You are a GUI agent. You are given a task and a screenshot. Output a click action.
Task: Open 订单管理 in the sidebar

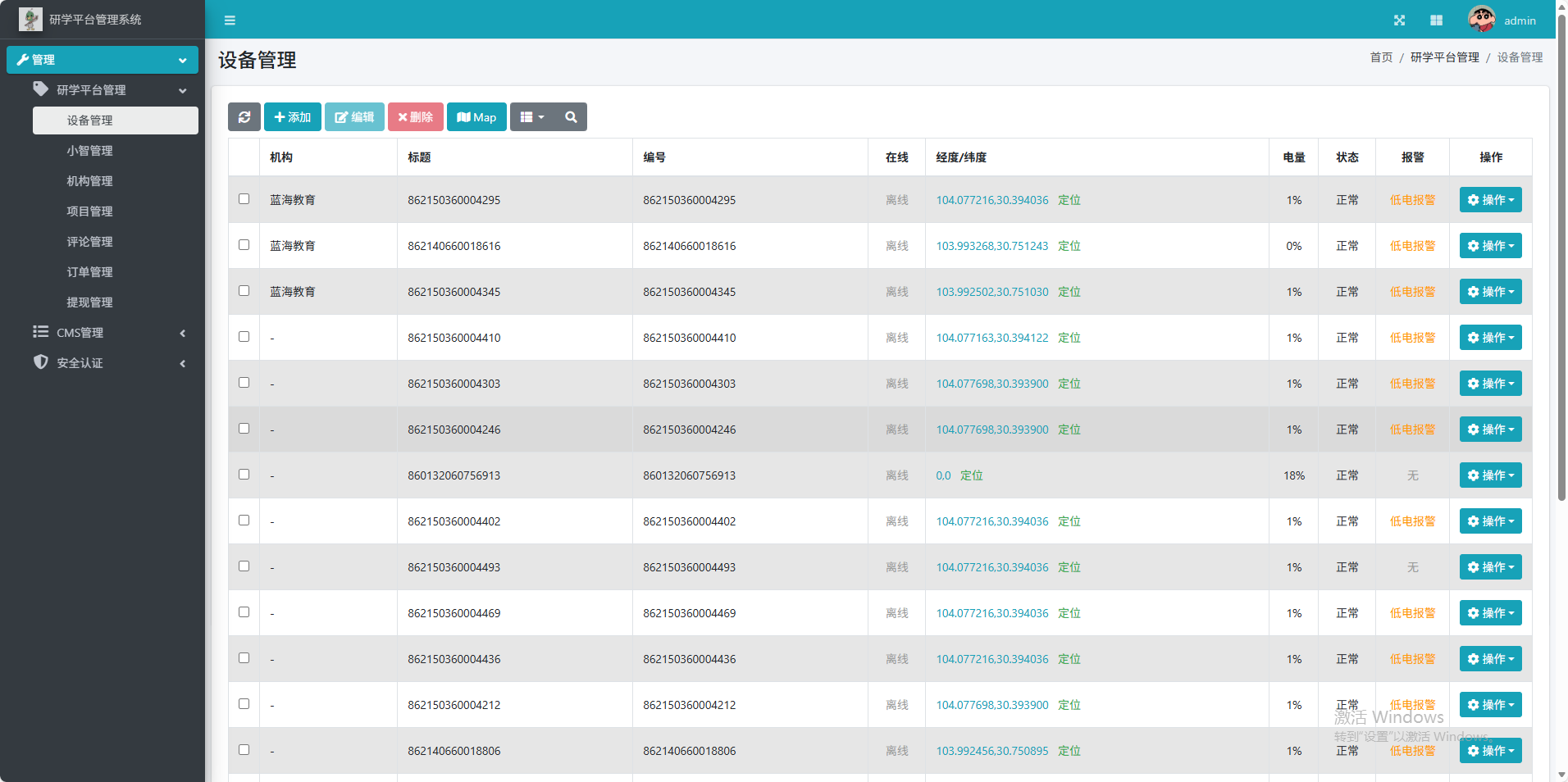click(90, 272)
